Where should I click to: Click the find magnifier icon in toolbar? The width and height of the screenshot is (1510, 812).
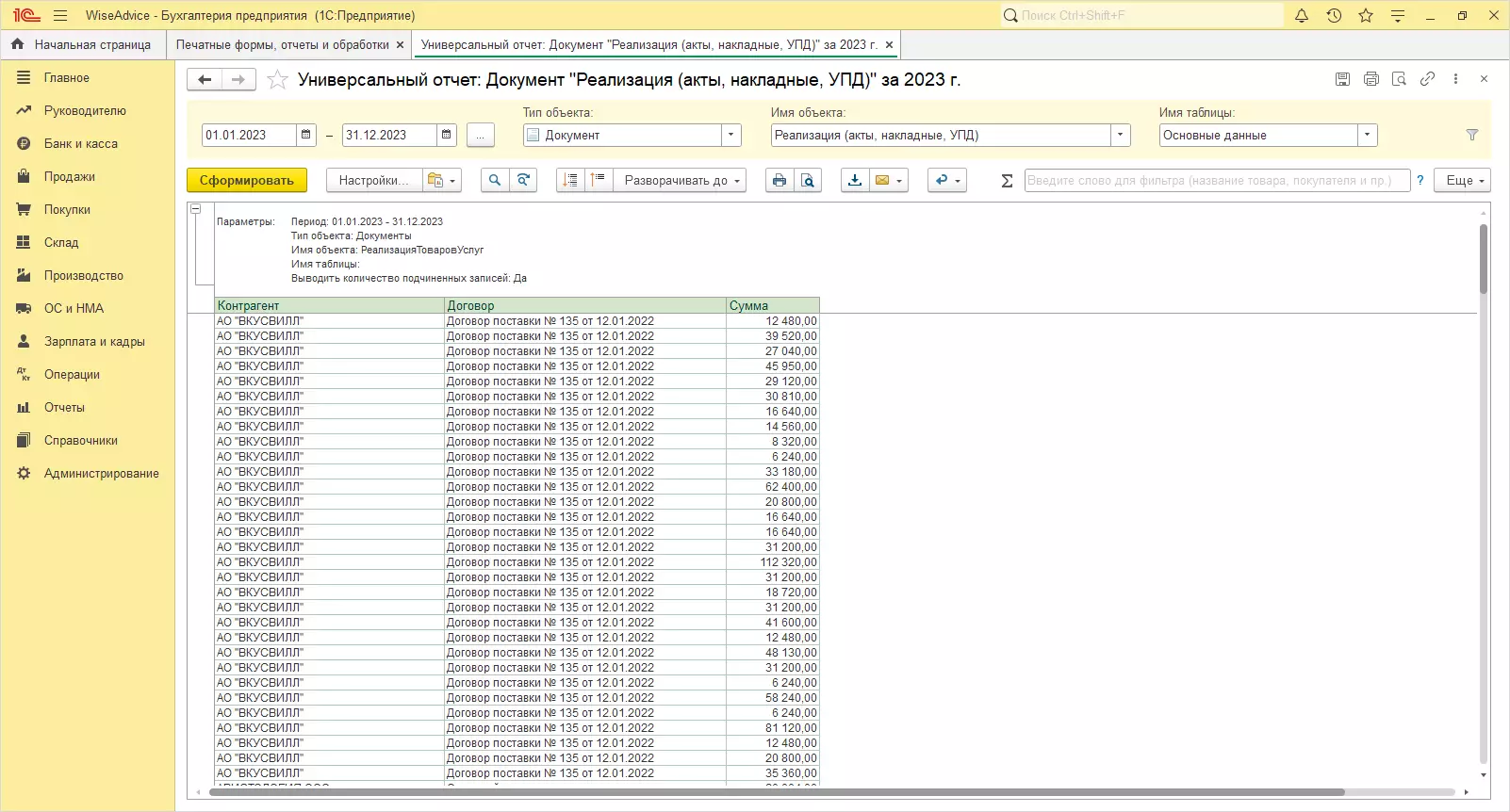tap(494, 181)
